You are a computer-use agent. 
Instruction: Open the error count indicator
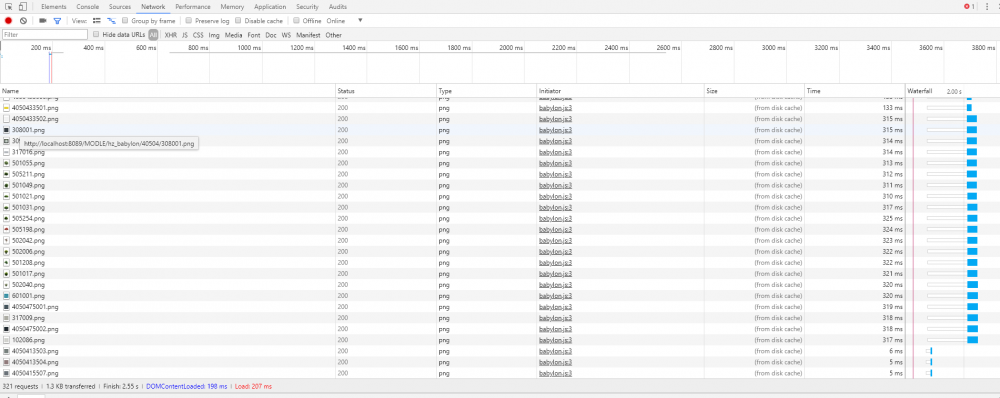pyautogui.click(x=969, y=6)
